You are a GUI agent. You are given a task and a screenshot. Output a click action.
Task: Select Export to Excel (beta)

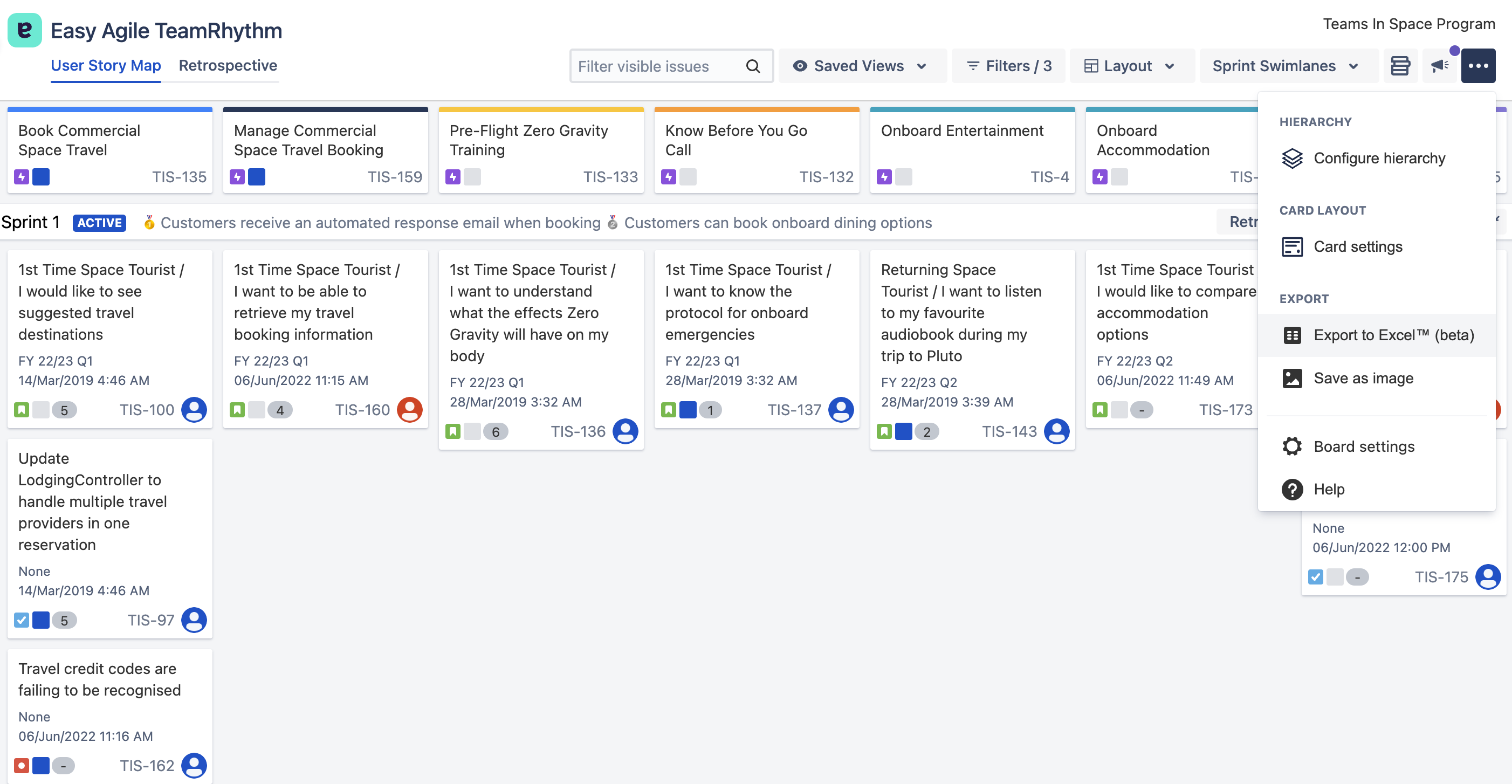[x=1393, y=335]
